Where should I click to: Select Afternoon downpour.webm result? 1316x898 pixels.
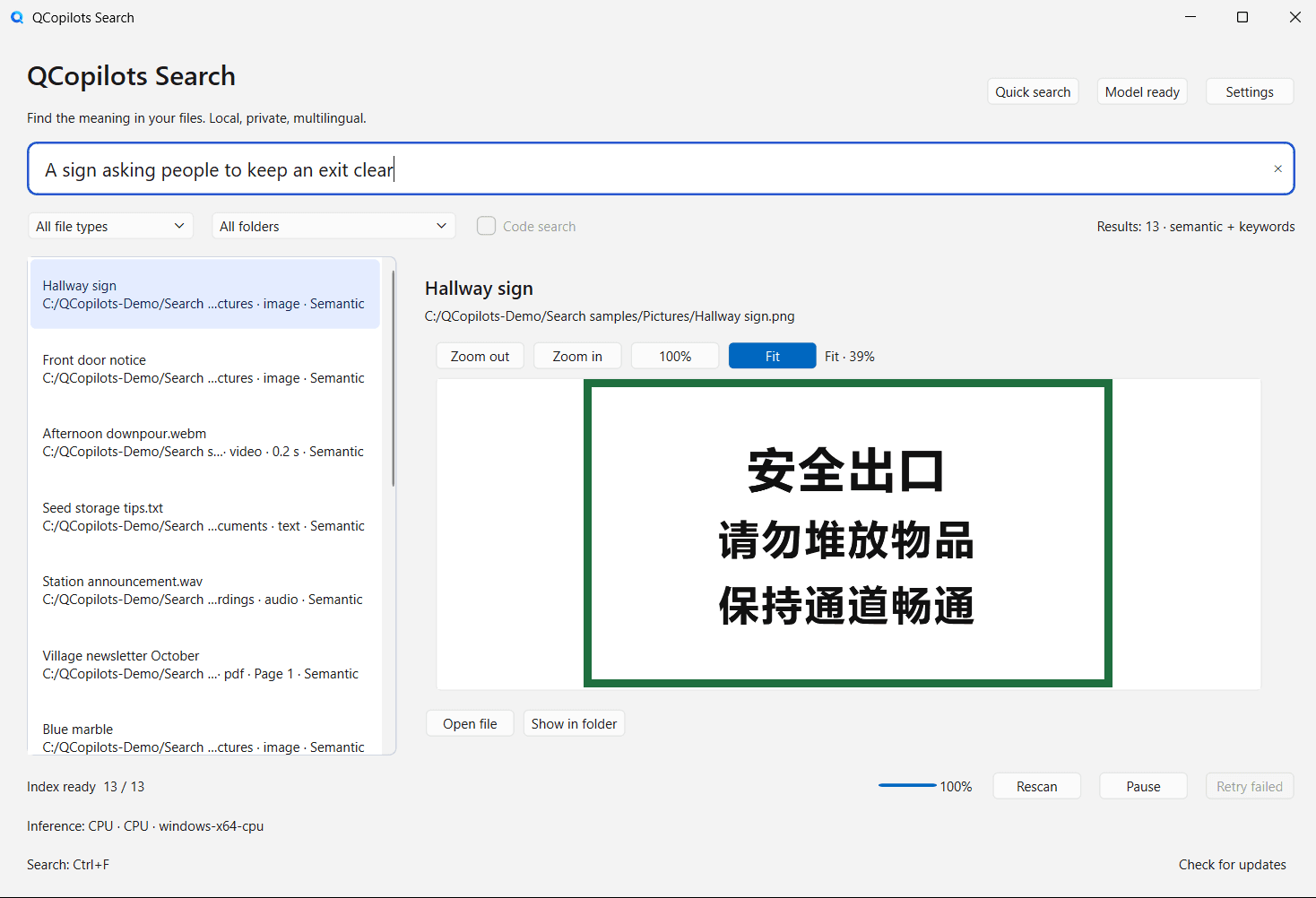205,442
